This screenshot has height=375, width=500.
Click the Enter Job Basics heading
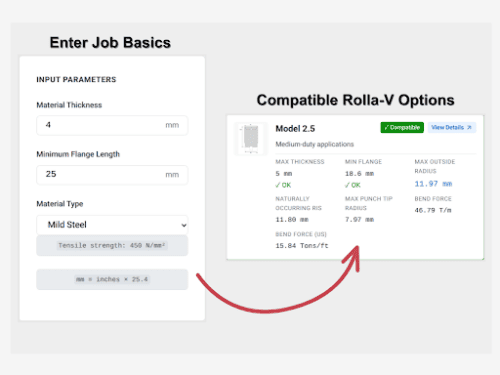(110, 43)
